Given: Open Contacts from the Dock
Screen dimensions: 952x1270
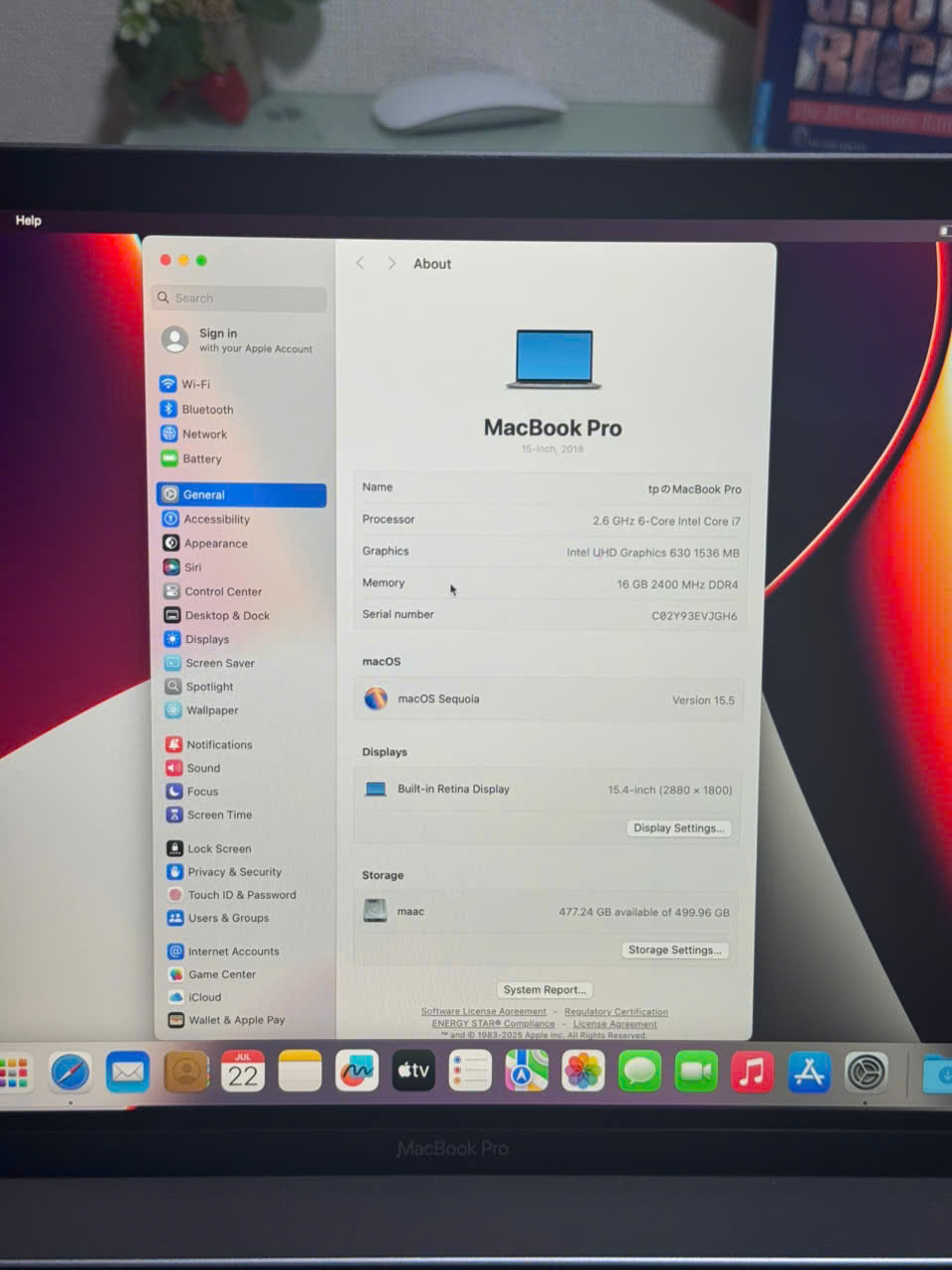Looking at the screenshot, I should point(185,1073).
